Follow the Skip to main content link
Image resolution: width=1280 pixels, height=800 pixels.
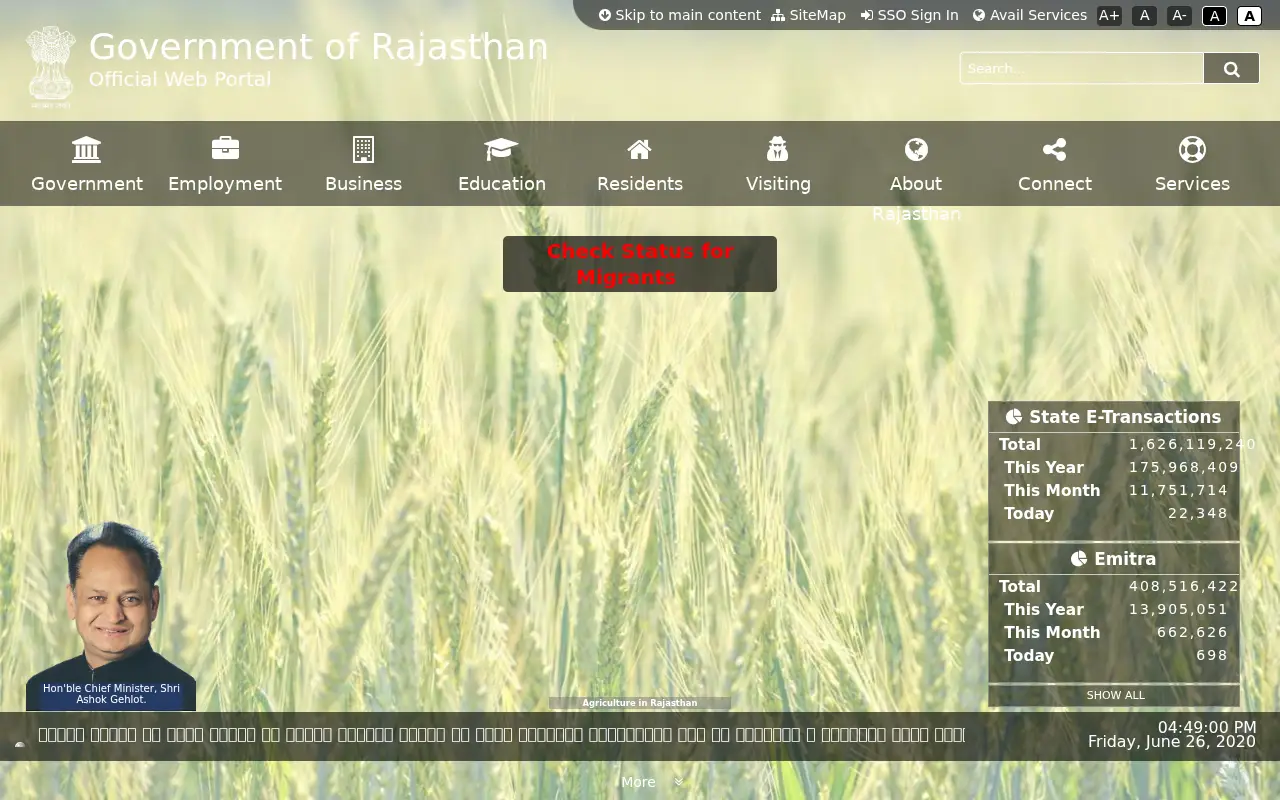coord(680,15)
